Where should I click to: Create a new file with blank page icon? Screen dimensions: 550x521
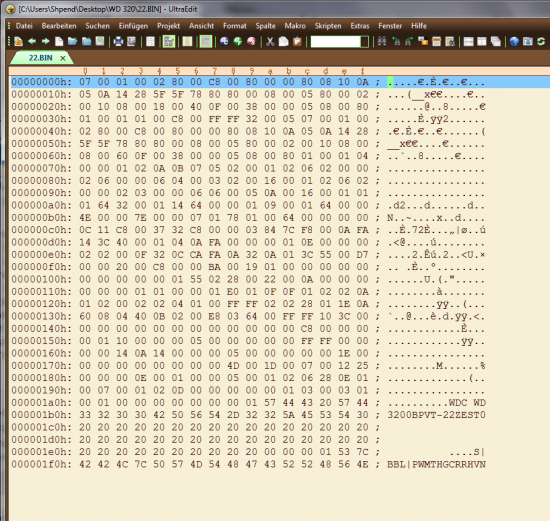59,41
